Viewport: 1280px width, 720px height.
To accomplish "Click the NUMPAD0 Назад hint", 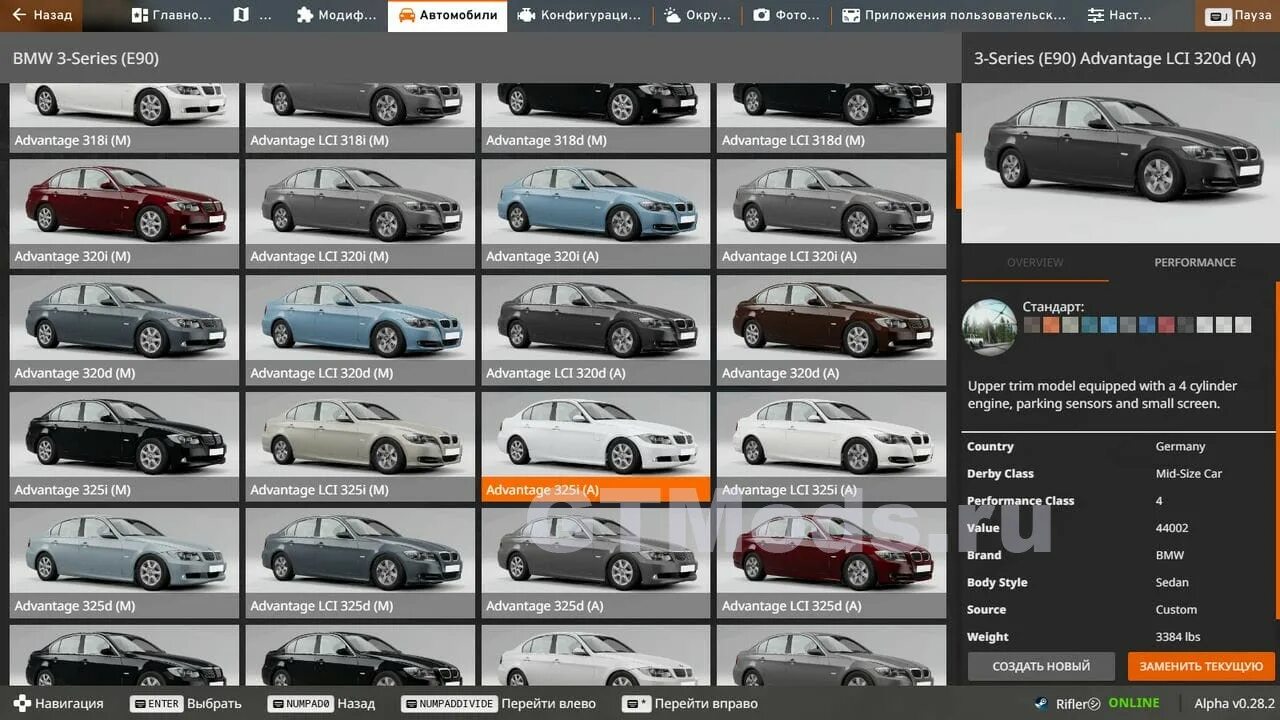I will (x=321, y=703).
